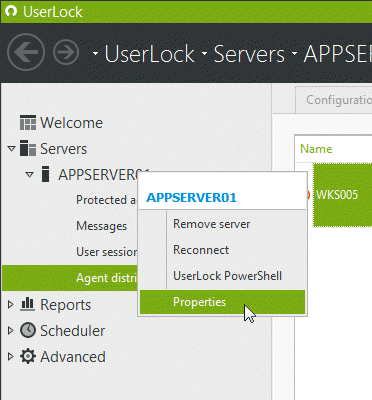Open Protected accounts under APPSERVER01
This screenshot has height=400, width=372.
(x=106, y=200)
